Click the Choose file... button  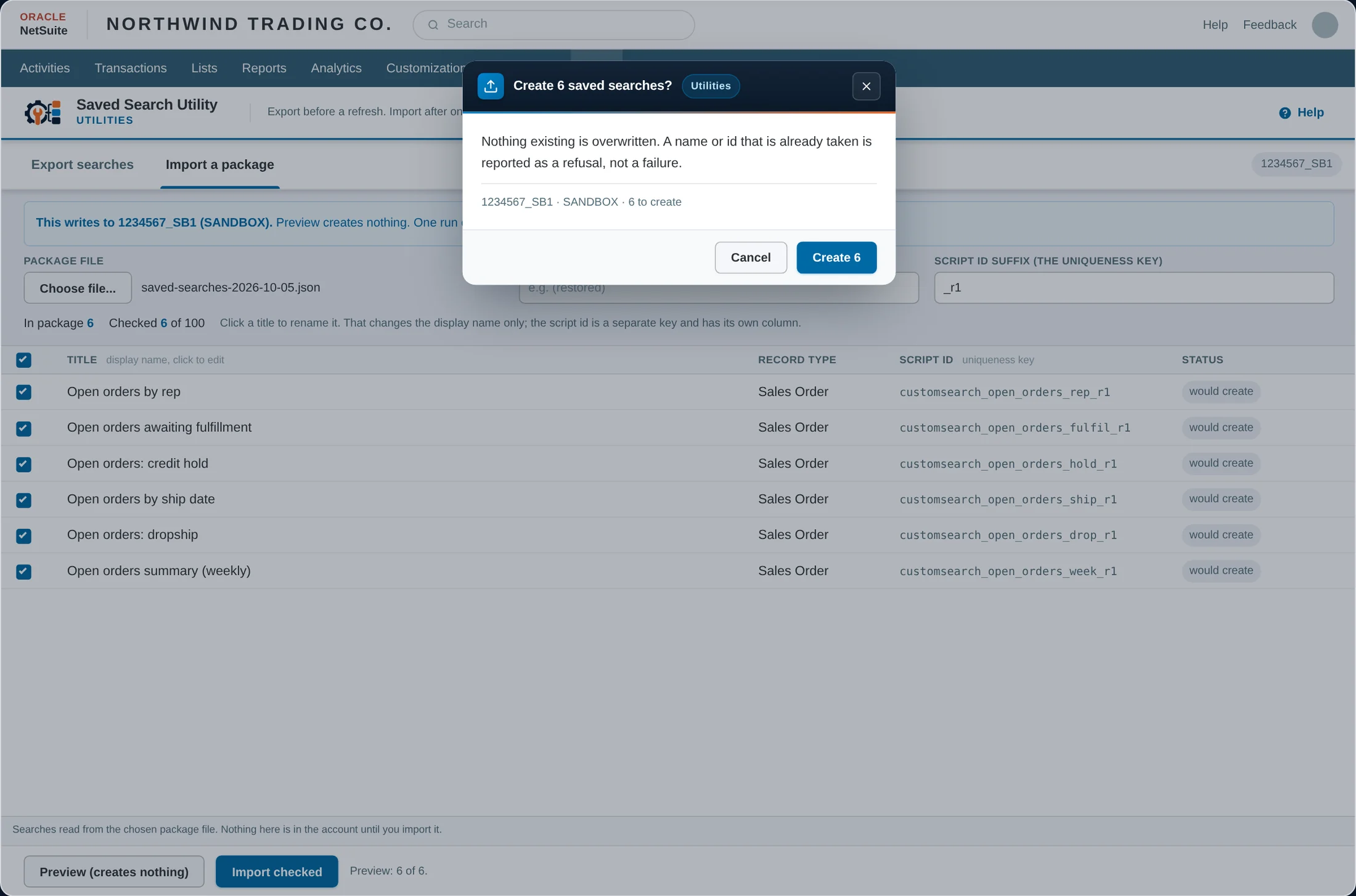78,288
